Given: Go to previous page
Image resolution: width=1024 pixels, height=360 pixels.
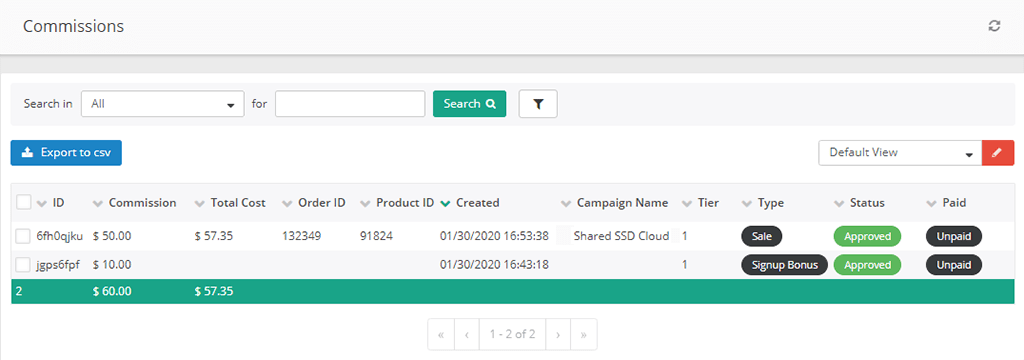Looking at the screenshot, I should 466,335.
